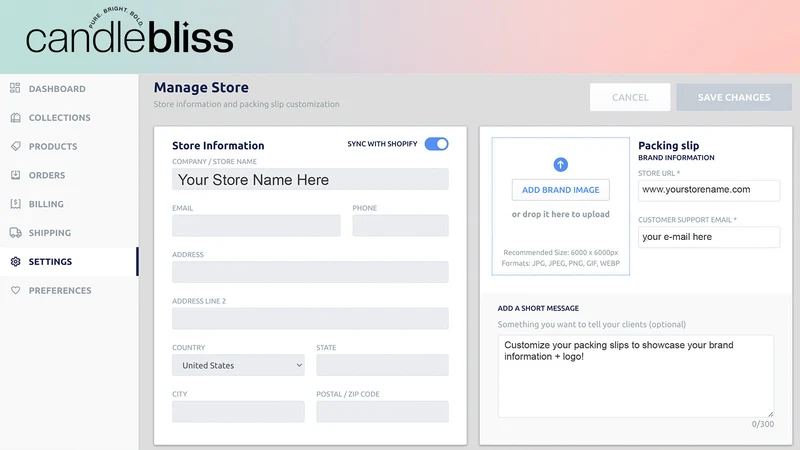Viewport: 800px width, 450px height.
Task: Click the Brand Information label
Action: pyautogui.click(x=676, y=158)
